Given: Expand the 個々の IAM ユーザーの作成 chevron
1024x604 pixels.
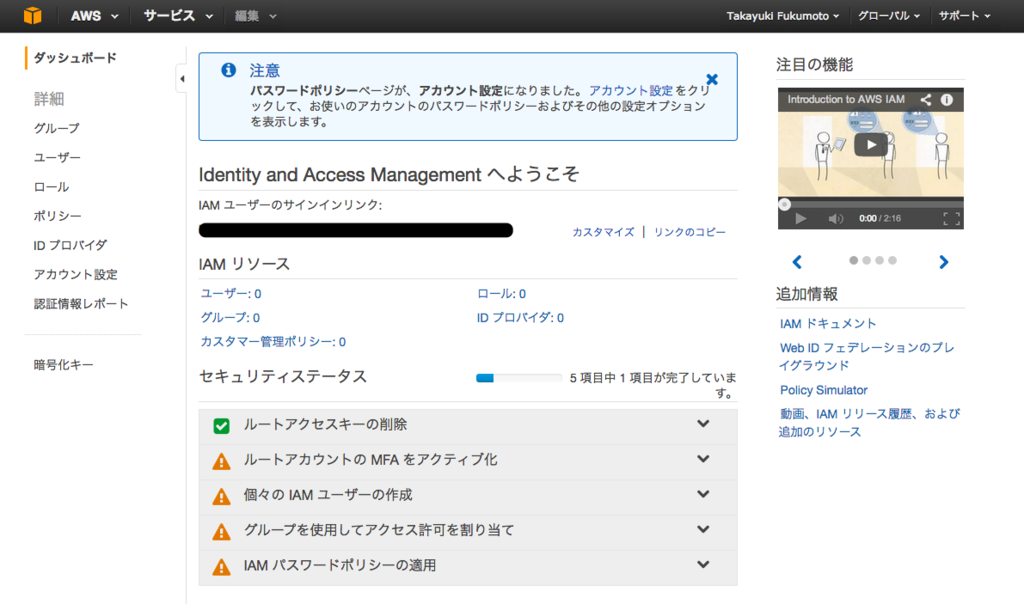Looking at the screenshot, I should pyautogui.click(x=703, y=494).
